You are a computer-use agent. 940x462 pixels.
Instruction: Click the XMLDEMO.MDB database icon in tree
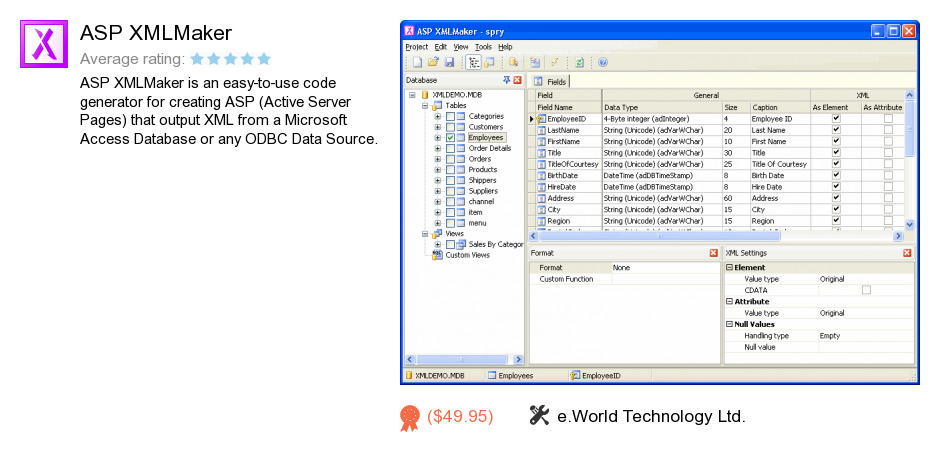coord(426,95)
